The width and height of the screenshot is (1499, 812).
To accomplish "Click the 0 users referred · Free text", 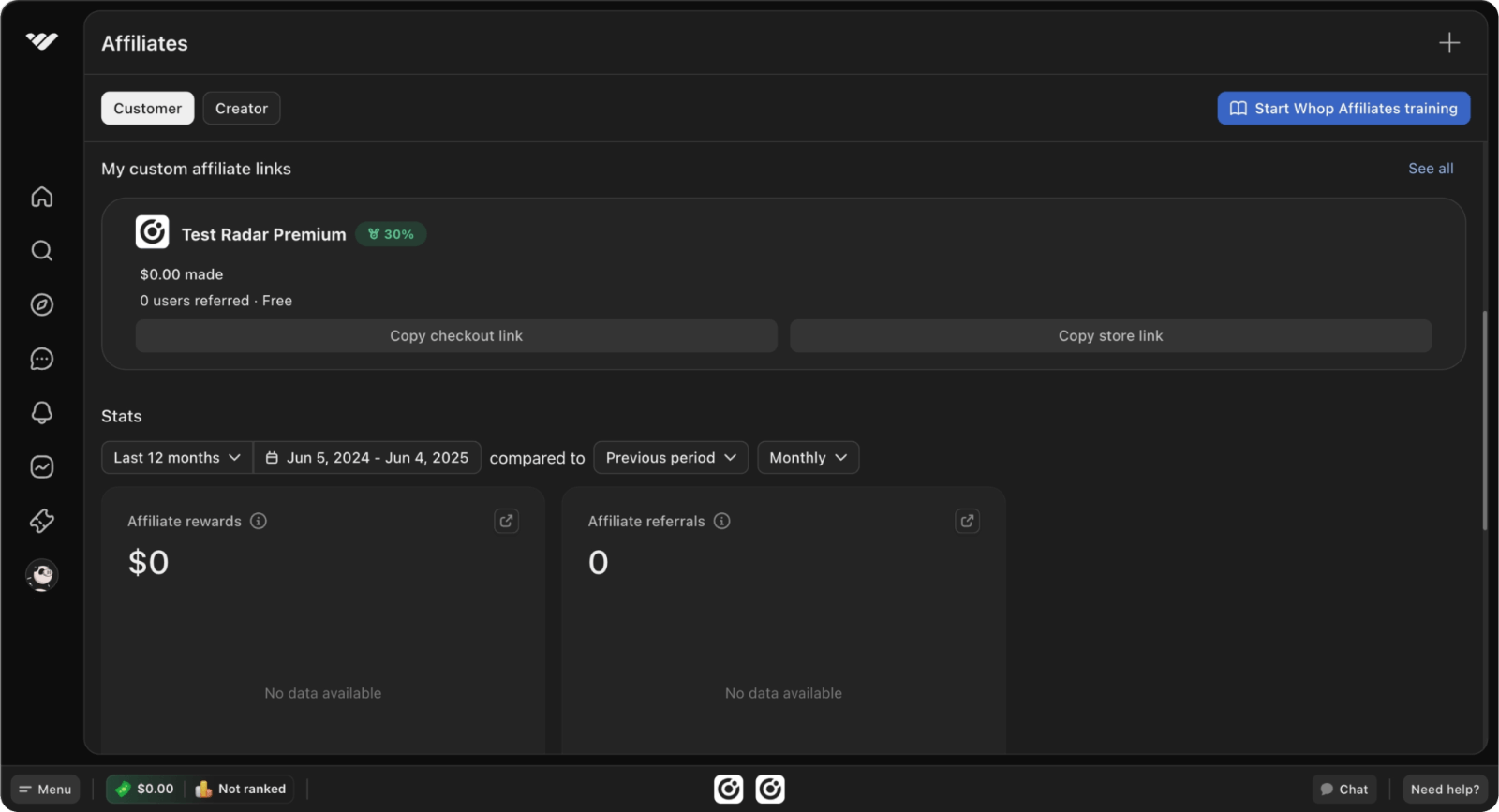I will 216,301.
